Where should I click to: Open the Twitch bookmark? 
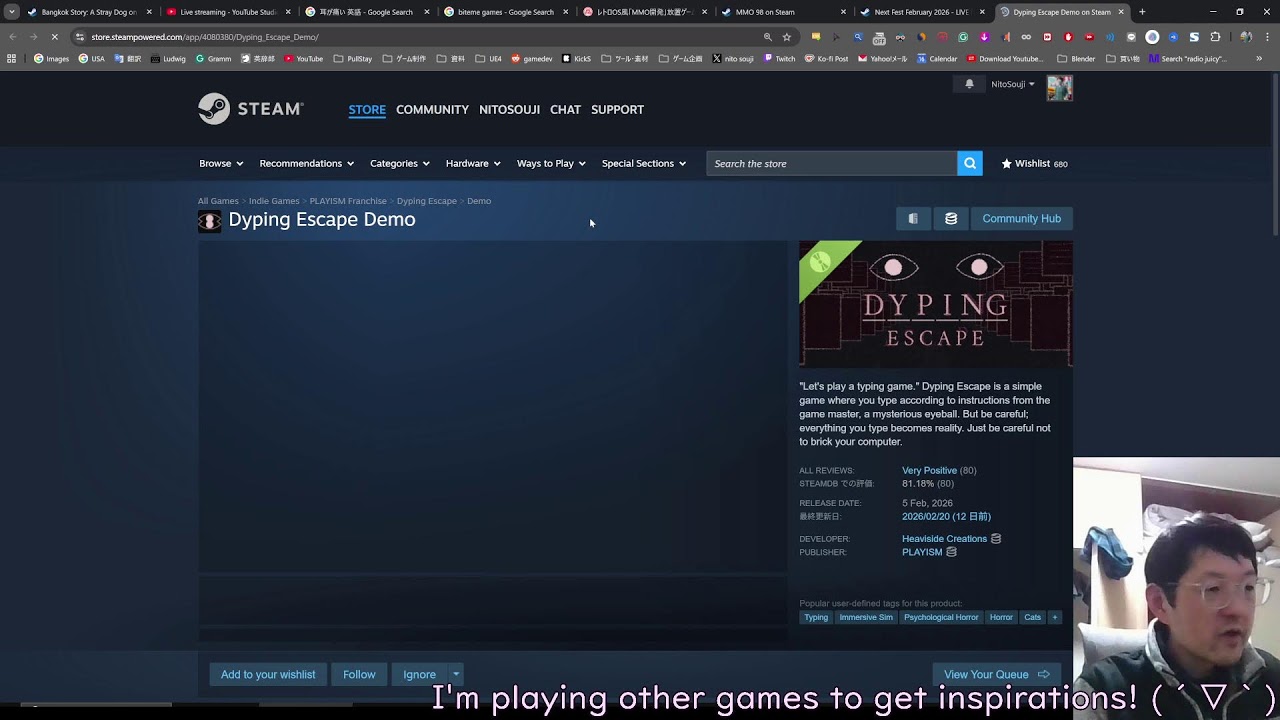(779, 59)
